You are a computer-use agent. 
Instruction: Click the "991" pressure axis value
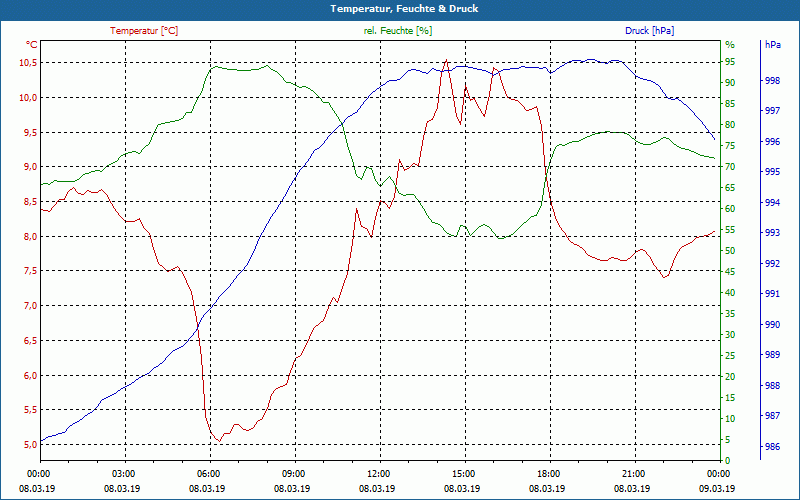773,294
